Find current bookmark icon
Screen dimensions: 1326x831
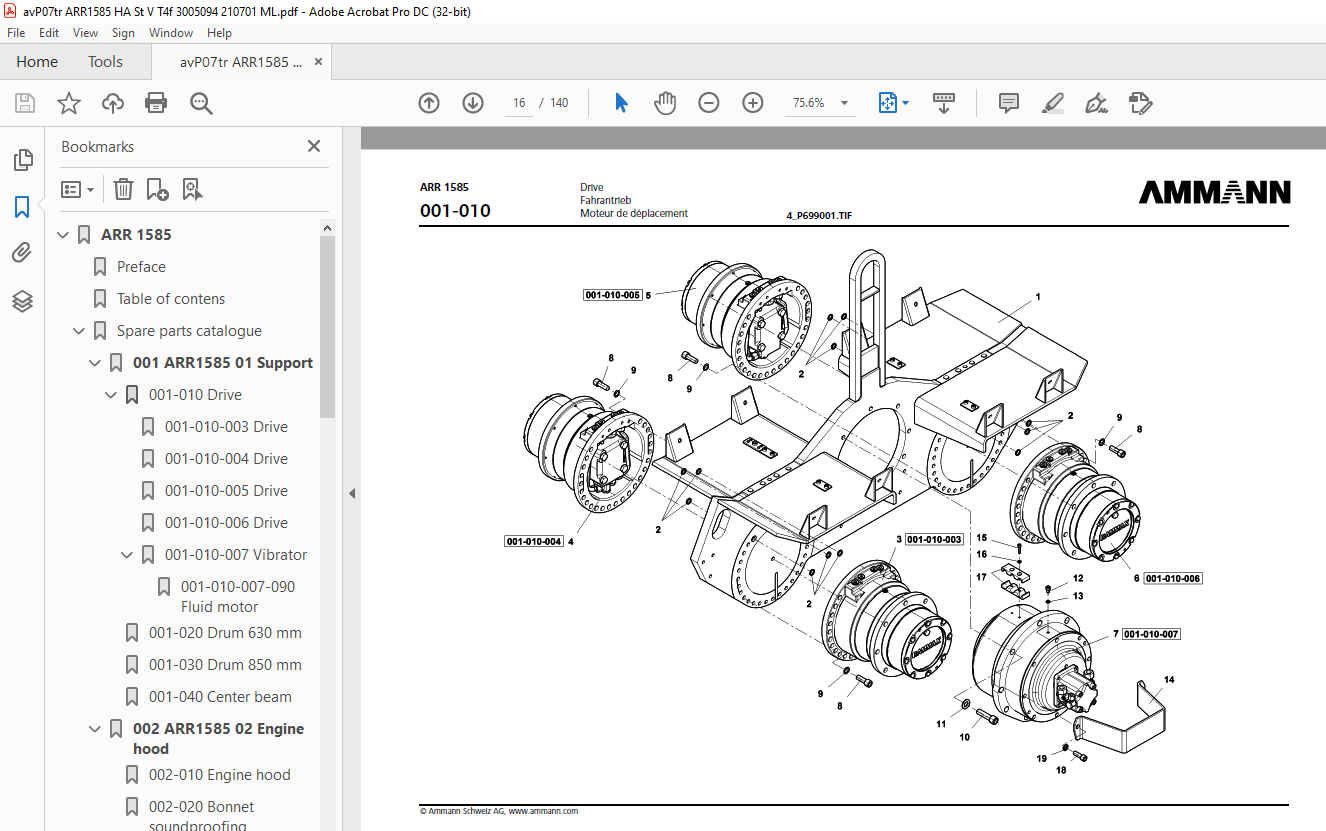click(192, 189)
